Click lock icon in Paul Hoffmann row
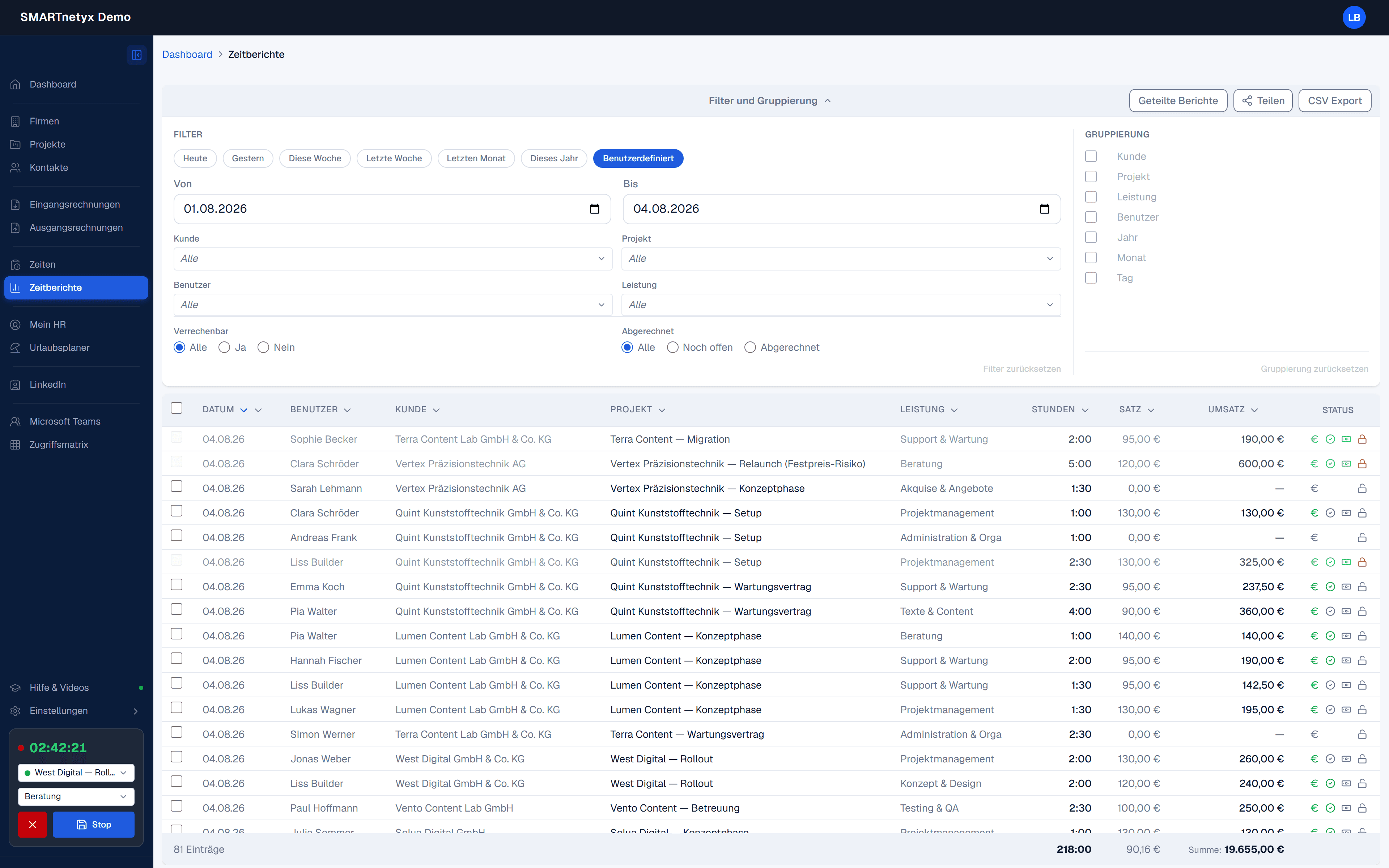Screen dimensions: 1389x868 pos(1362,808)
